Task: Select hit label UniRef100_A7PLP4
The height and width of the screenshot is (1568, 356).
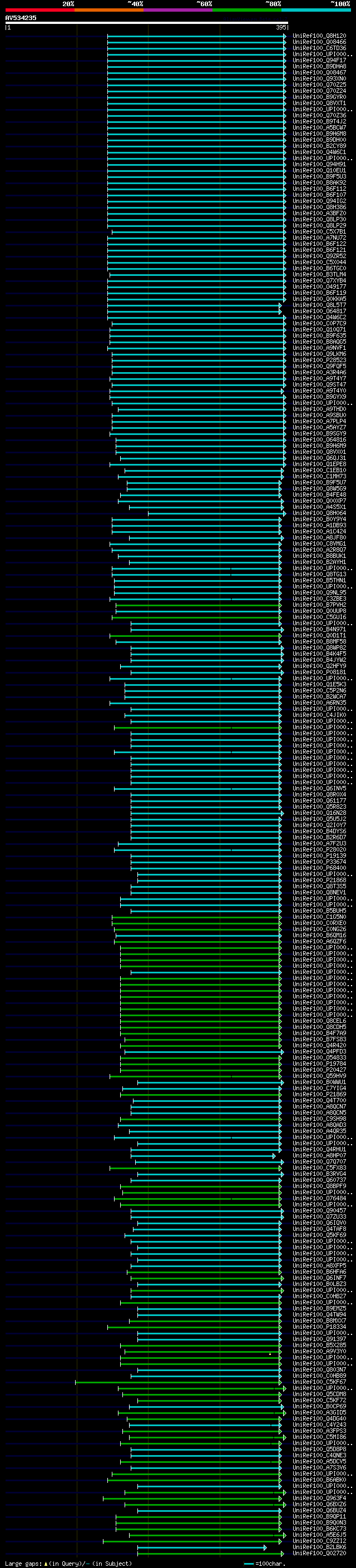Action: pyautogui.click(x=319, y=421)
